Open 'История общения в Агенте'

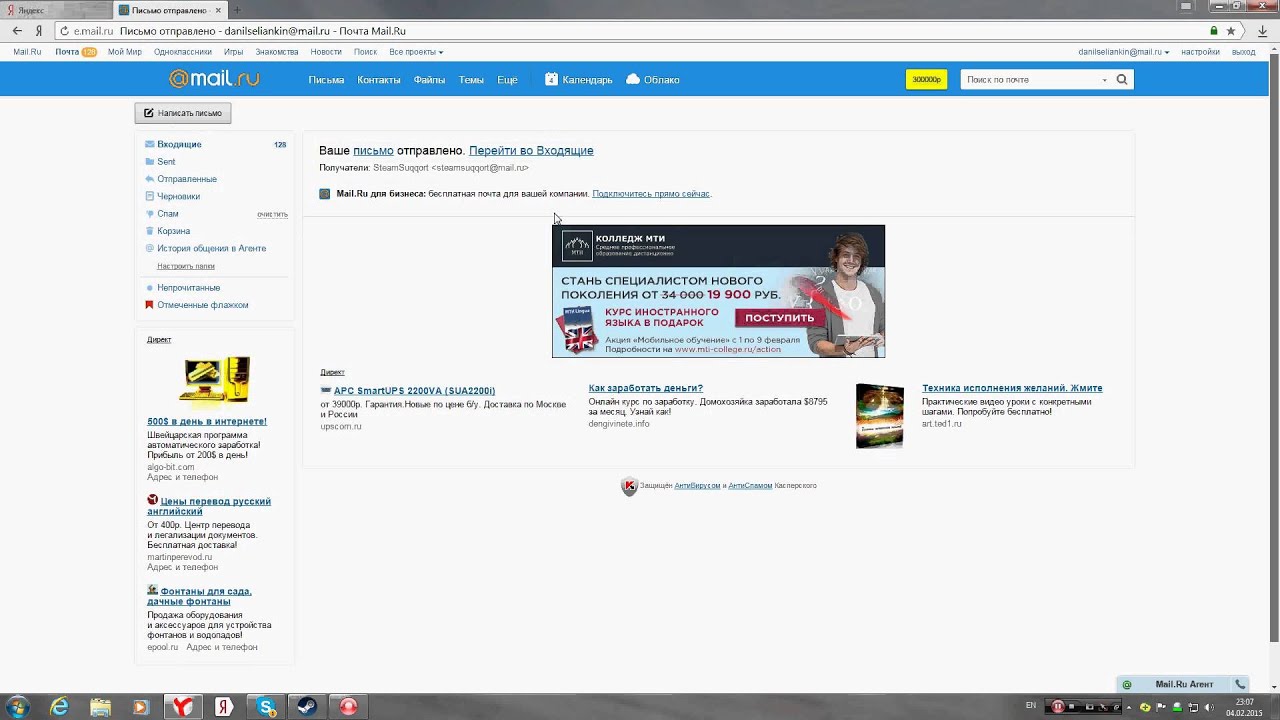click(211, 248)
